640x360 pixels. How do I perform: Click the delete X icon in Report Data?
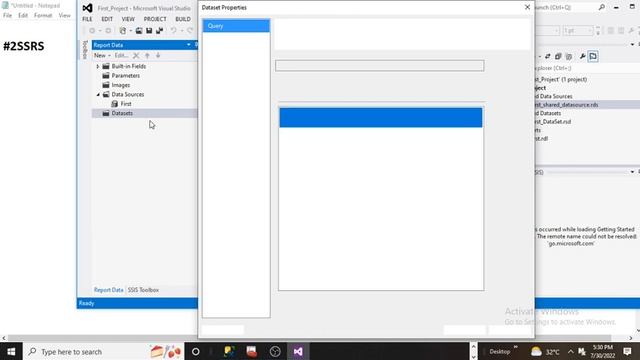pos(136,56)
